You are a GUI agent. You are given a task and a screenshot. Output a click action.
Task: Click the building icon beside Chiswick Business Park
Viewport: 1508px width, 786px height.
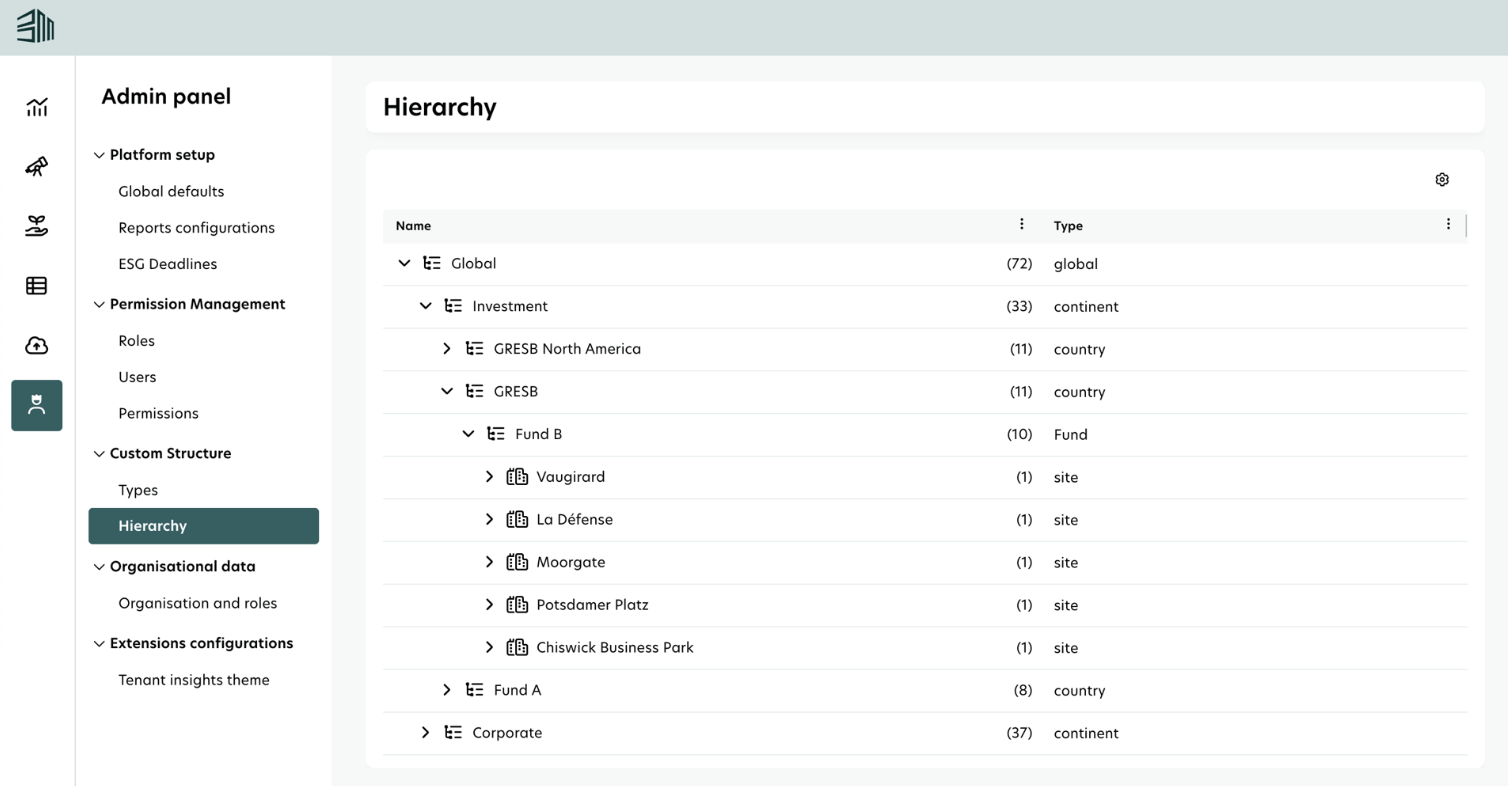pyautogui.click(x=517, y=648)
